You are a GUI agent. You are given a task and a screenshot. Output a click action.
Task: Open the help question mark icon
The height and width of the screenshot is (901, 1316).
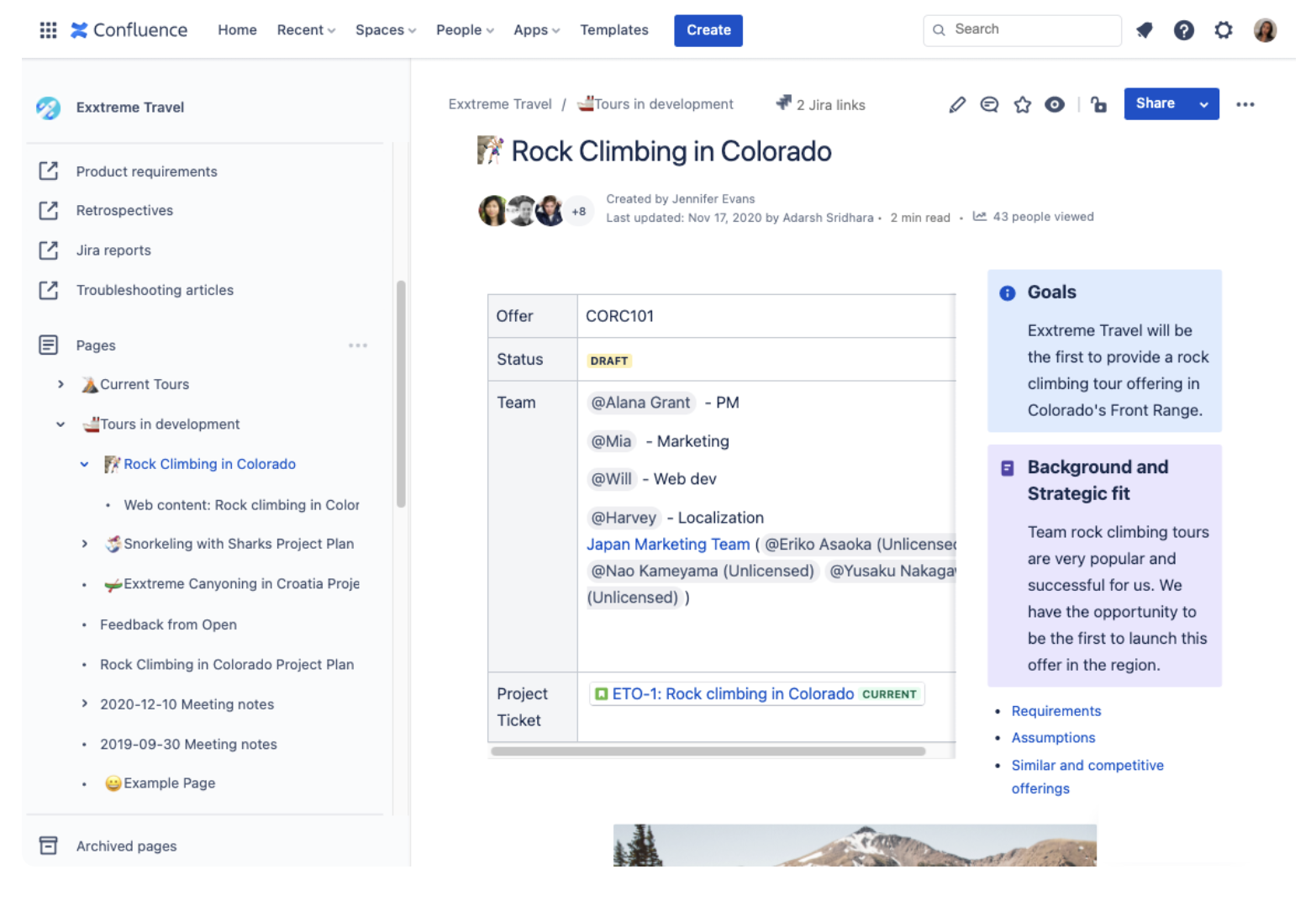click(x=1183, y=30)
